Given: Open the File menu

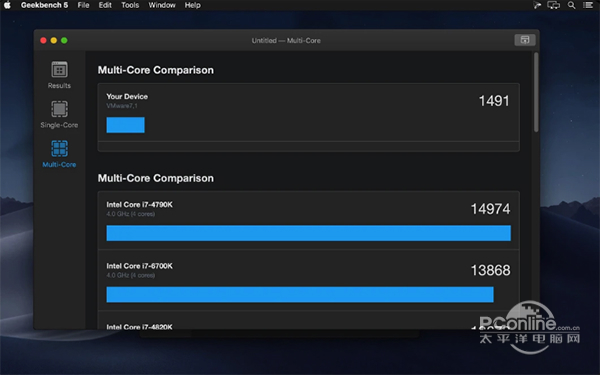Looking at the screenshot, I should point(83,5).
